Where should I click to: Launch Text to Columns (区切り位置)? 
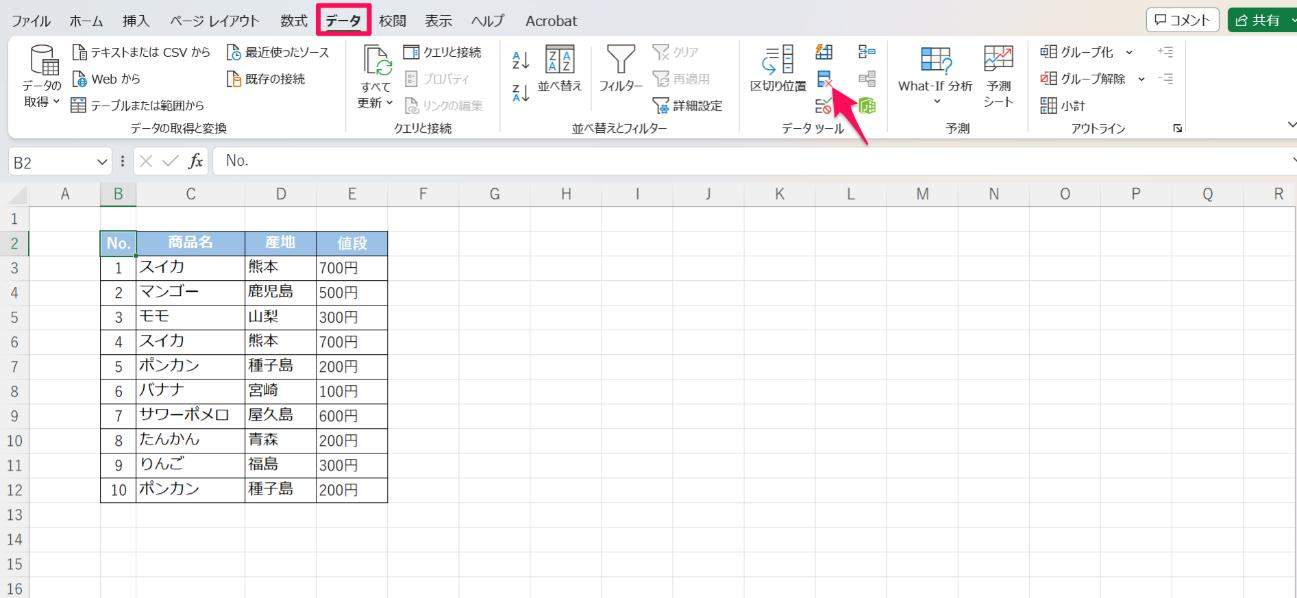[x=778, y=69]
